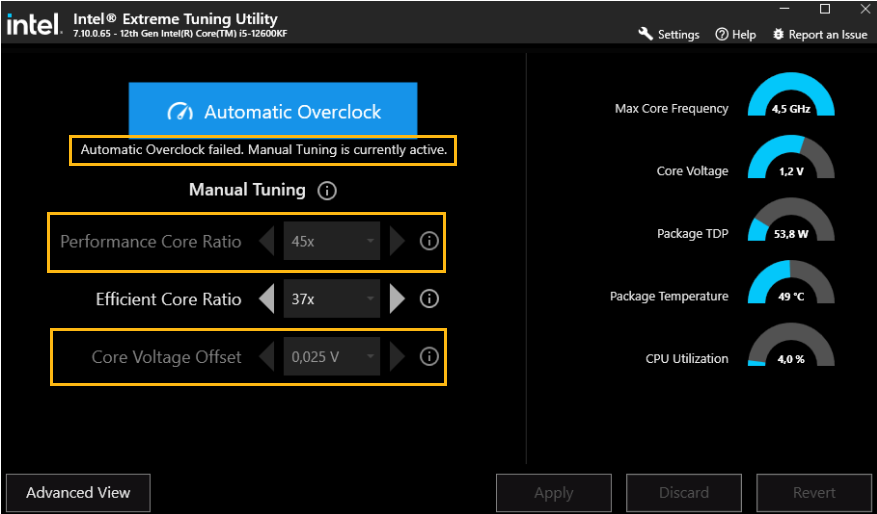Click the version and CPU model text

coord(180,35)
